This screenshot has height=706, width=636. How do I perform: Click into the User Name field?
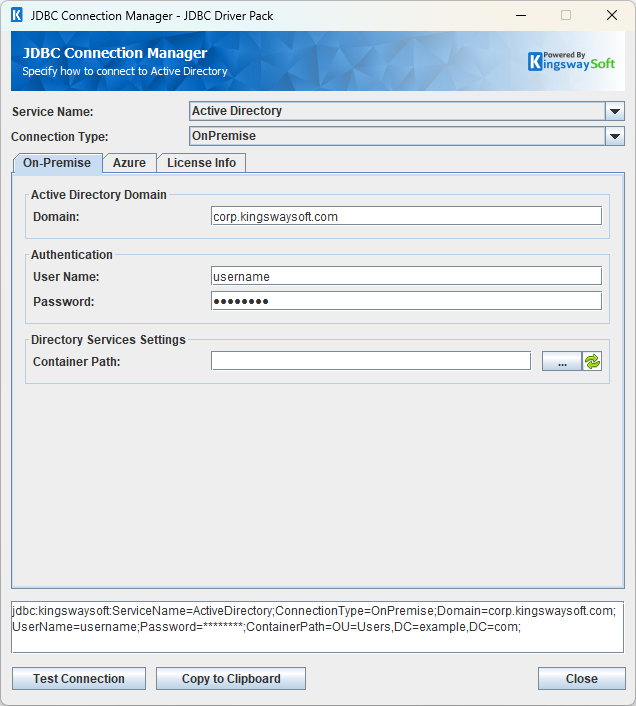(406, 276)
